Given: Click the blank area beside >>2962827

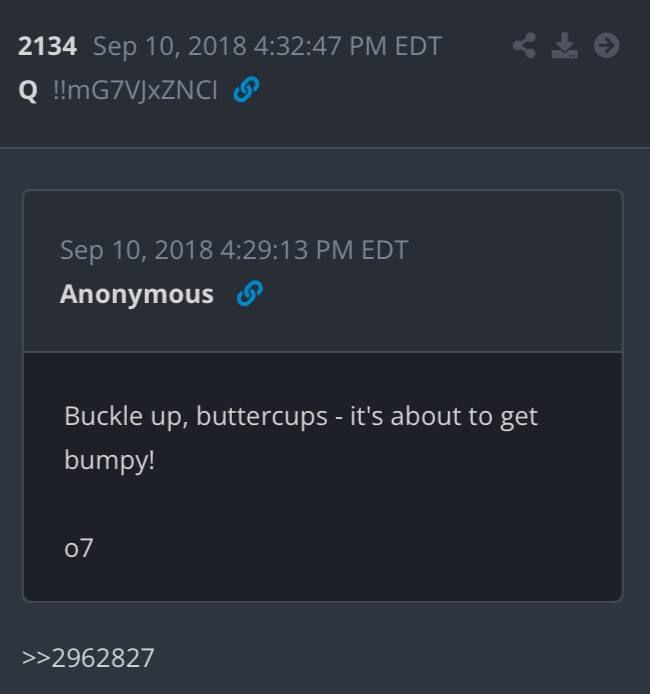Looking at the screenshot, I should (x=398, y=657).
